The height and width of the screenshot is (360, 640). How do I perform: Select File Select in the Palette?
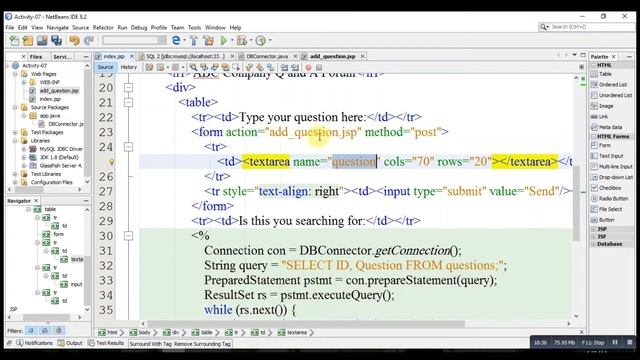tap(610, 209)
